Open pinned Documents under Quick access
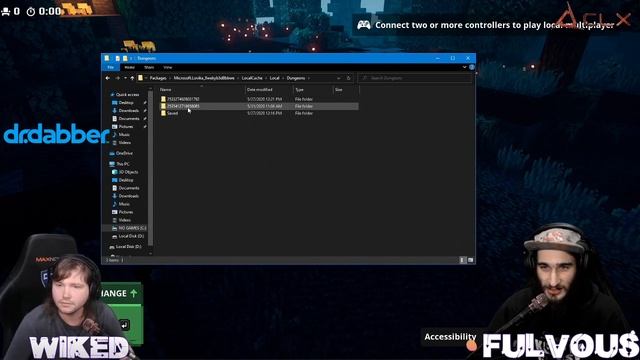640x360 pixels. (129, 118)
